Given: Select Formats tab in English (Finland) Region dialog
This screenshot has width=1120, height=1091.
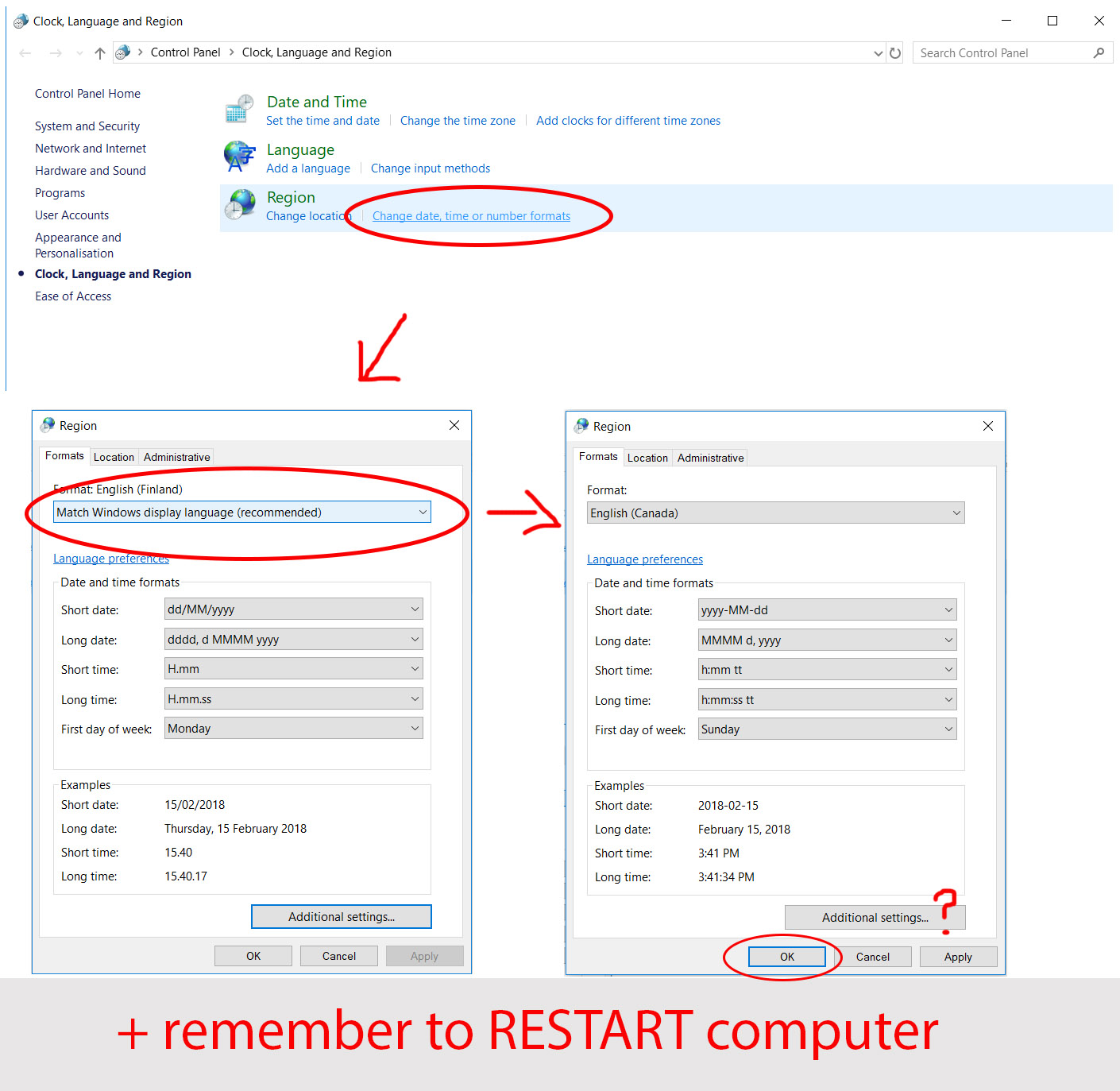Looking at the screenshot, I should [x=64, y=456].
